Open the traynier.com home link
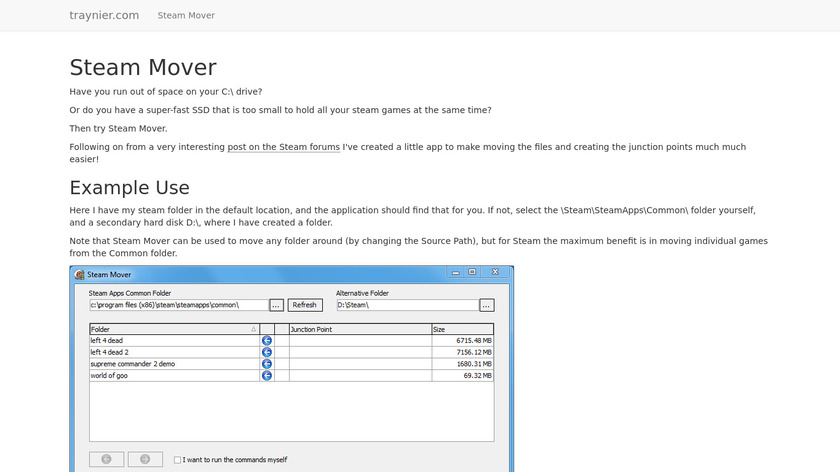The image size is (840, 472). (104, 16)
